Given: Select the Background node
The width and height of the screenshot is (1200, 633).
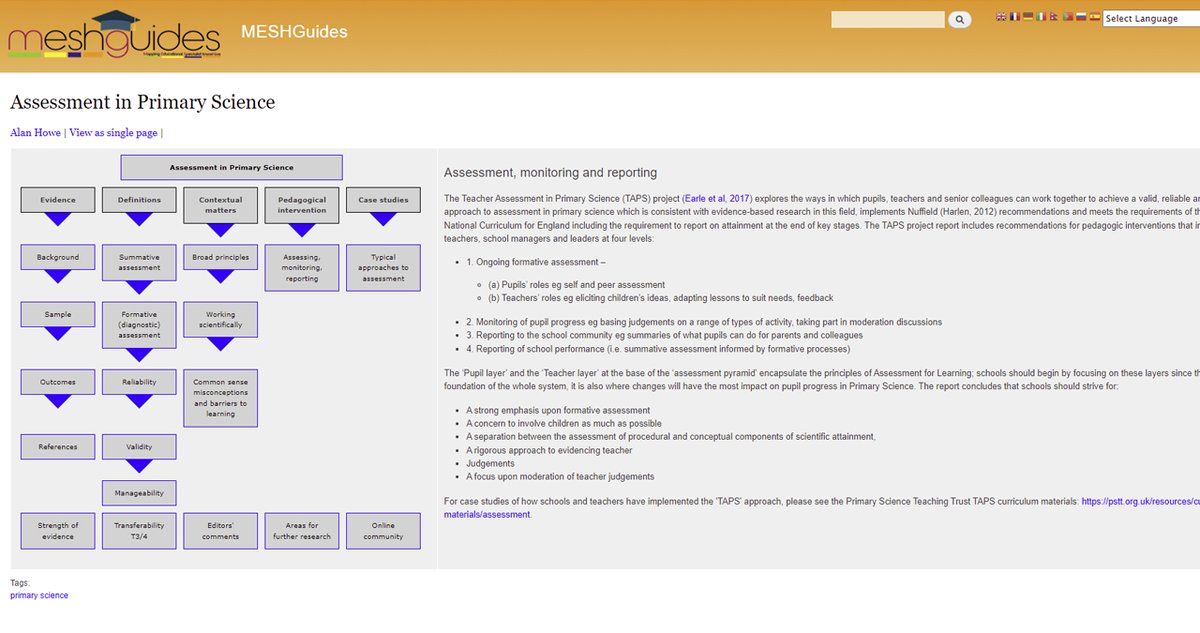Looking at the screenshot, I should tap(58, 257).
